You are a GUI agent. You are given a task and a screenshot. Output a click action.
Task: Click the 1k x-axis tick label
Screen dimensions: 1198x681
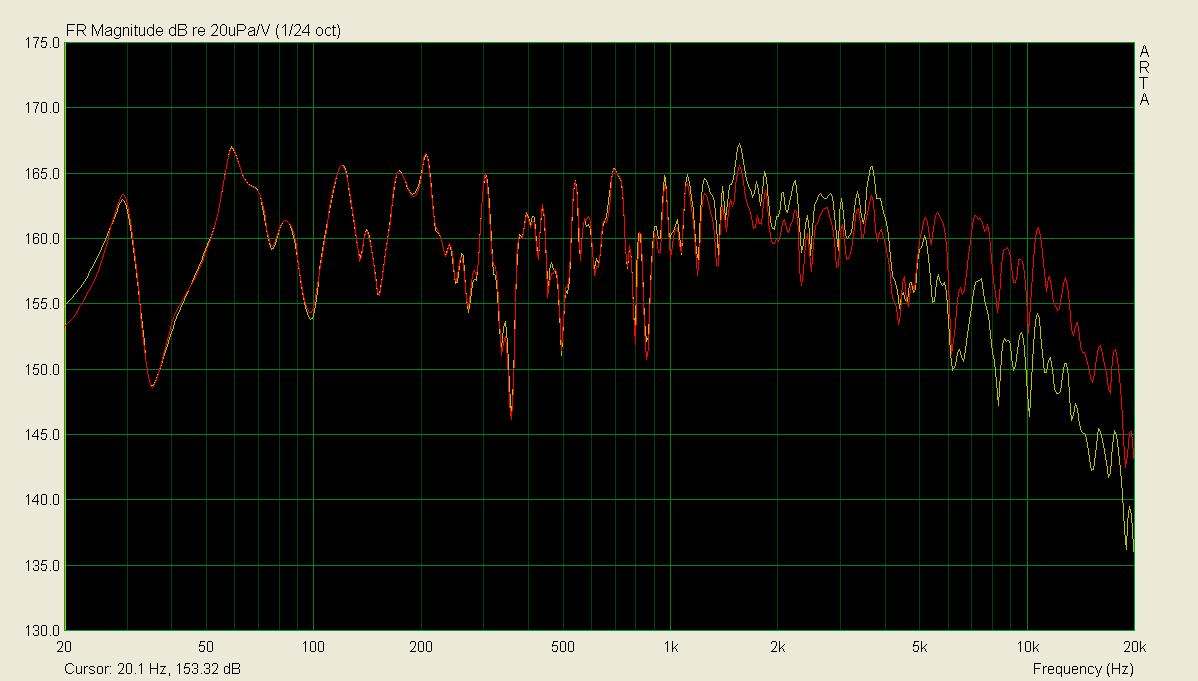(670, 645)
